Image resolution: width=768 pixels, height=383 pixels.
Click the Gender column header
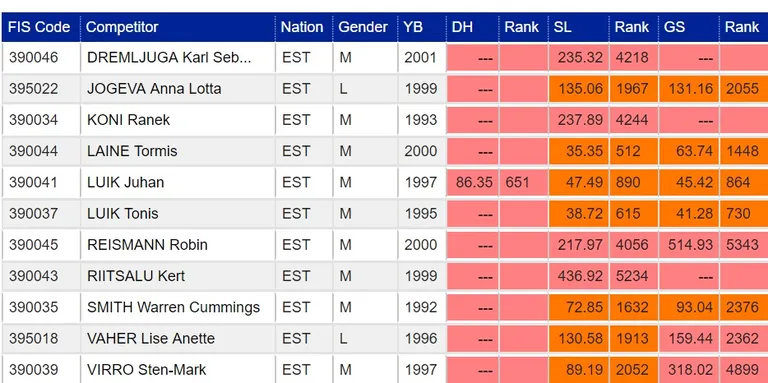[x=363, y=27]
